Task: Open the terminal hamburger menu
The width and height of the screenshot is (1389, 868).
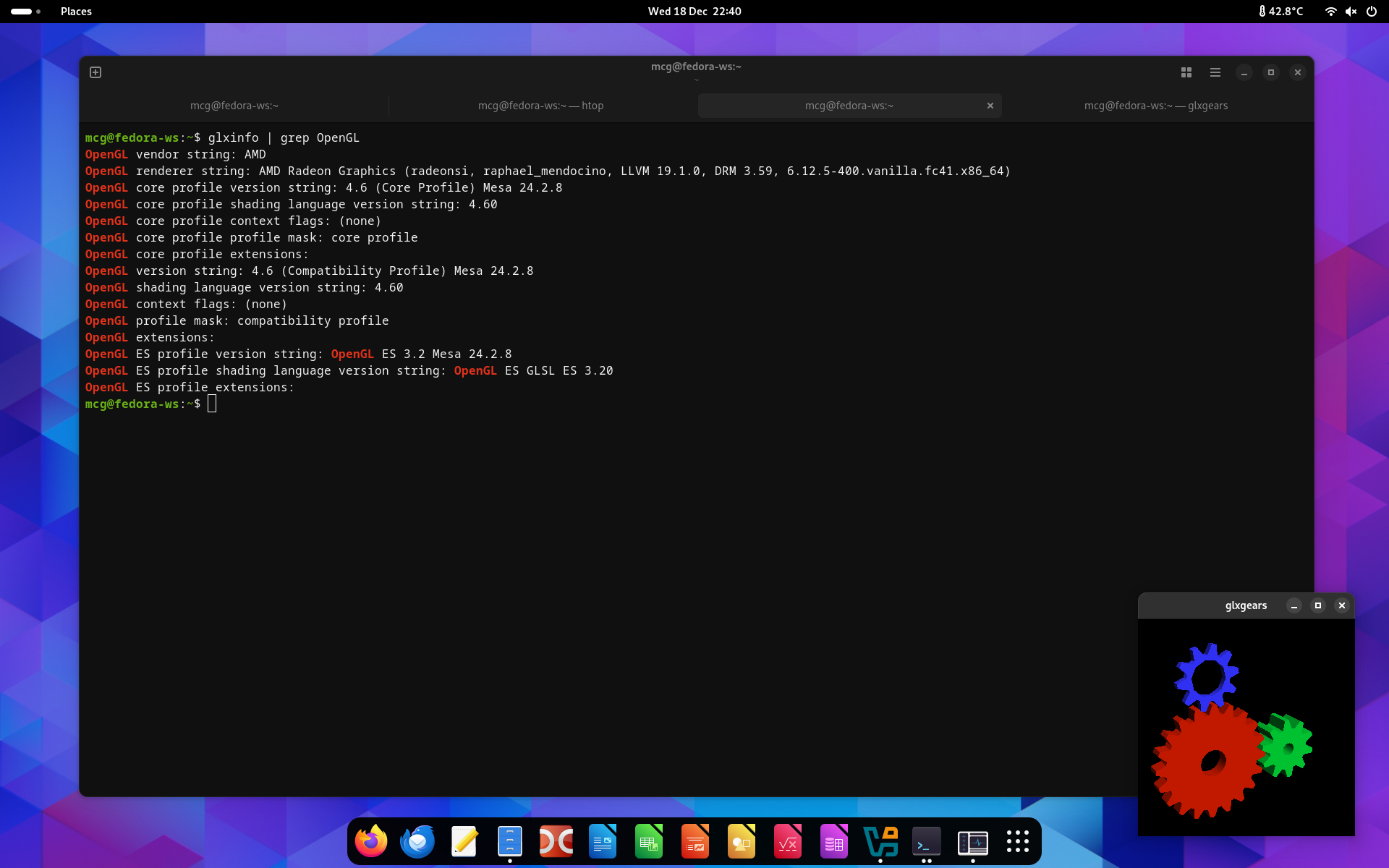Action: (1215, 72)
